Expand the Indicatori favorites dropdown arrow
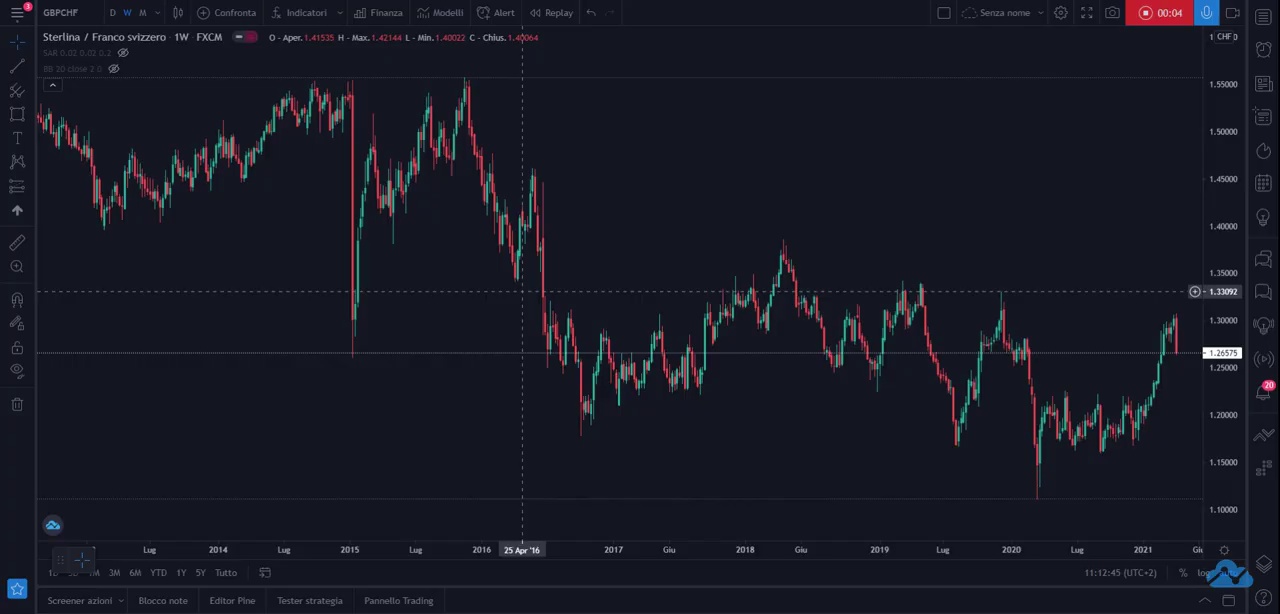The width and height of the screenshot is (1280, 614). coord(339,13)
